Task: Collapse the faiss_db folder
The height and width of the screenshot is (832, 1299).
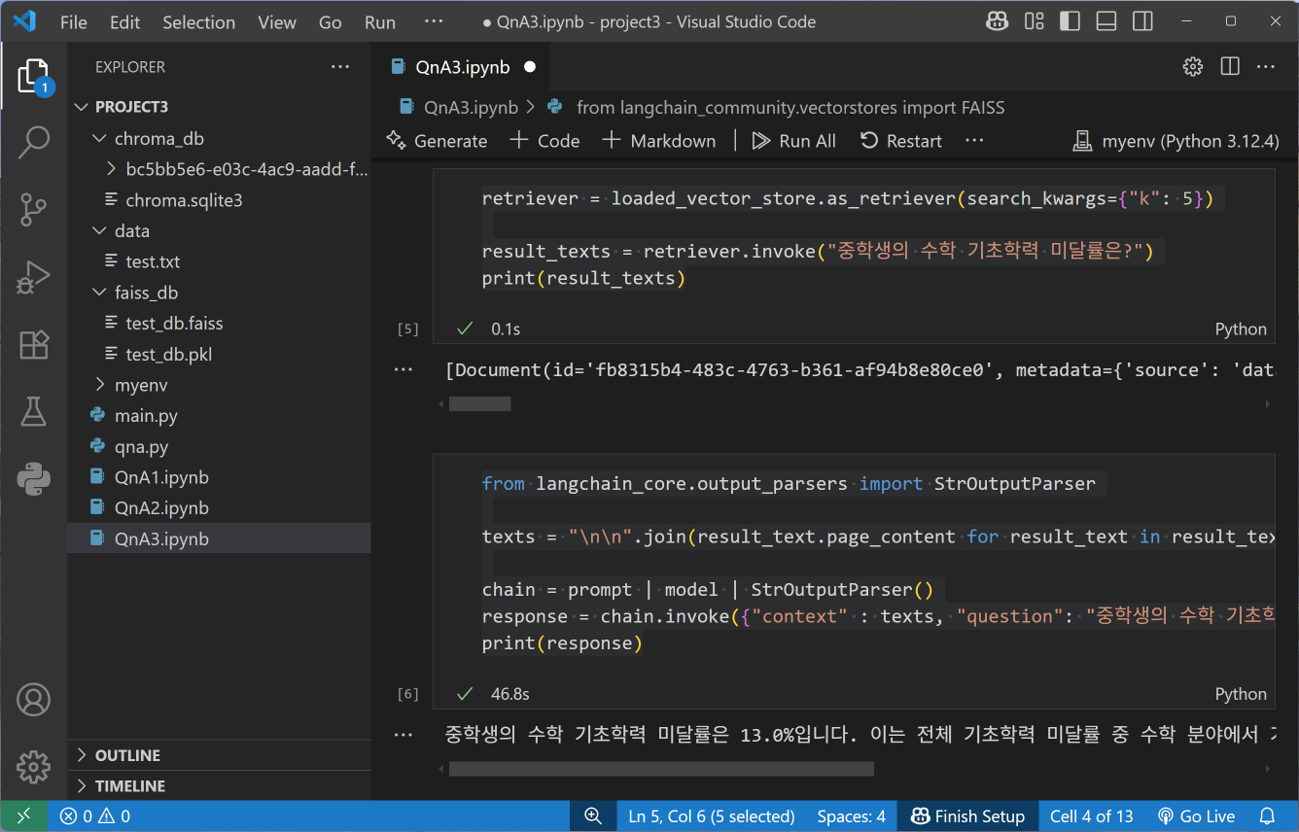Action: [219, 292]
